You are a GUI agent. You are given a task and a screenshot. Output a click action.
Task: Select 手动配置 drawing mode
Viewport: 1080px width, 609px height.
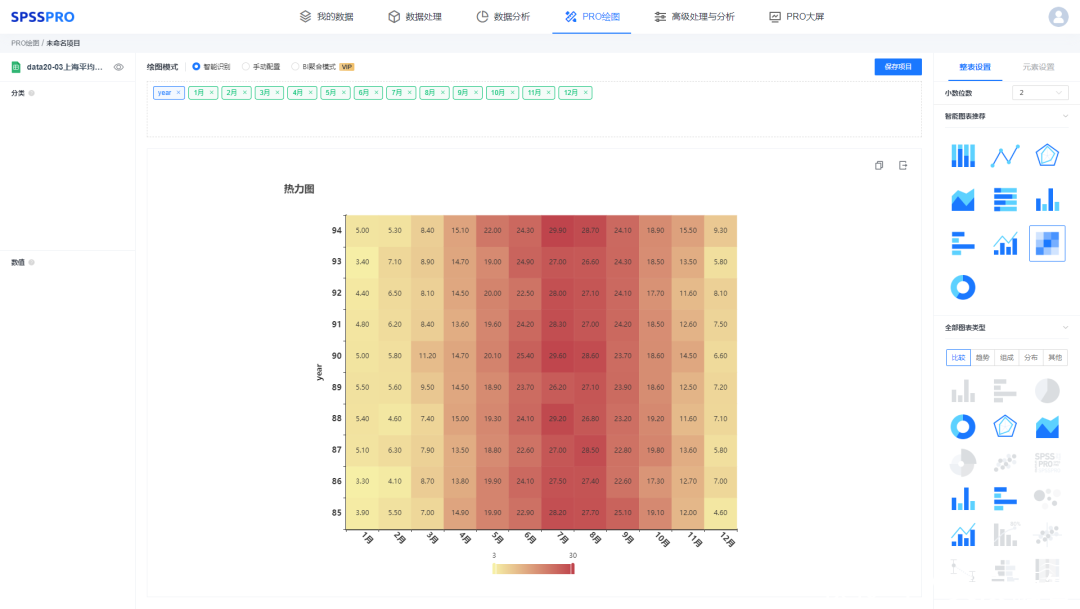[246, 67]
